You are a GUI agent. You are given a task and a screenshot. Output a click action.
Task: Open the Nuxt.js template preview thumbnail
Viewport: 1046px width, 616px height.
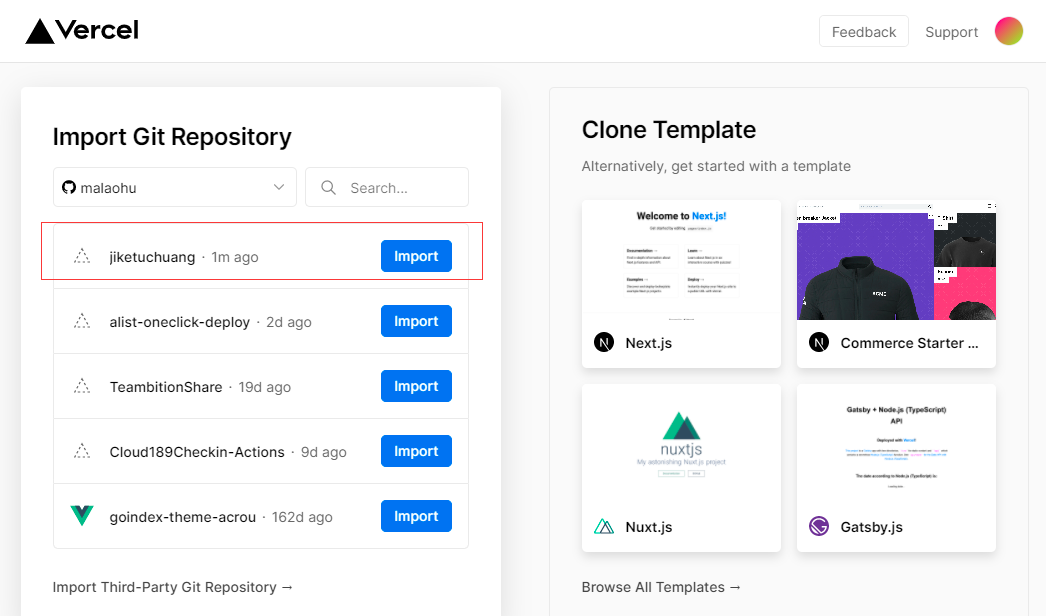(x=681, y=444)
